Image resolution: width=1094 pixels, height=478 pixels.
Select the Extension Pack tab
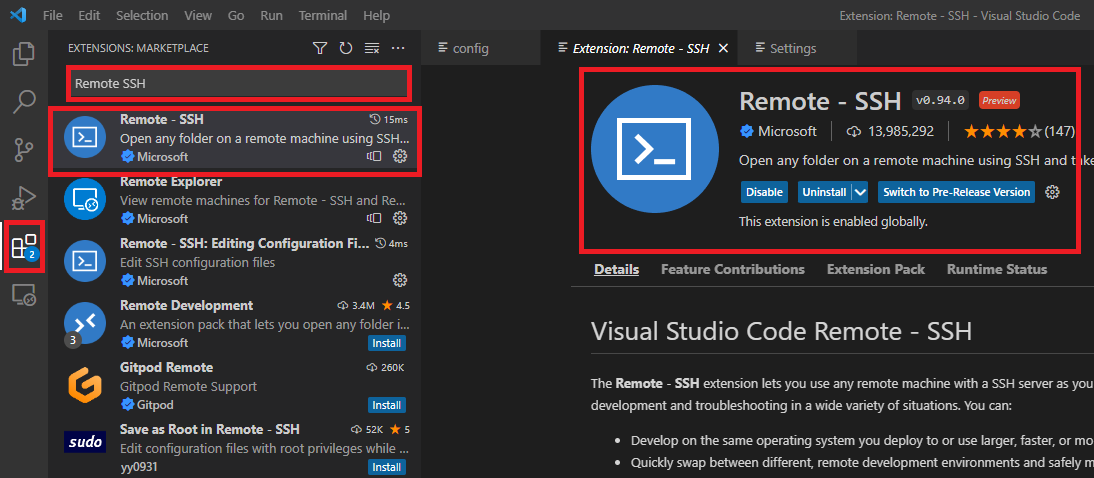click(876, 269)
